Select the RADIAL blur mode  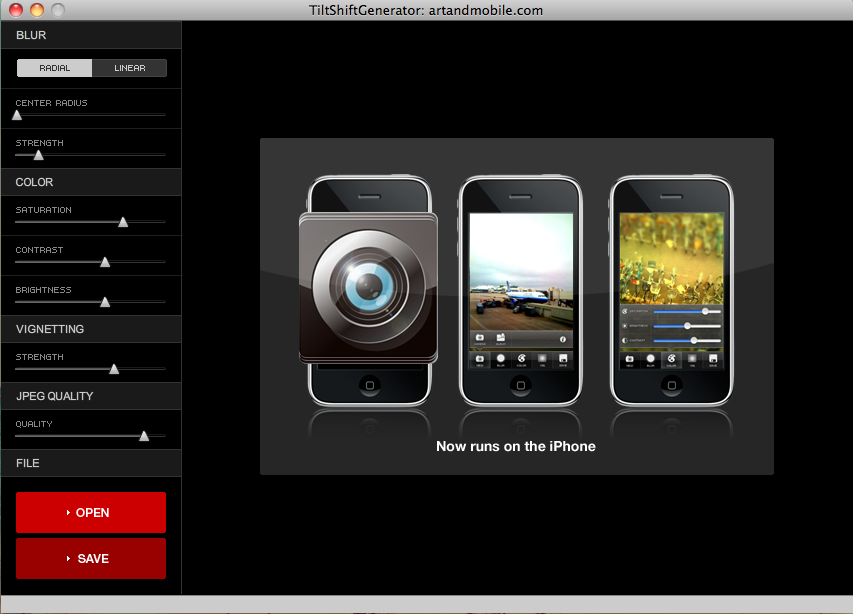pos(54,68)
